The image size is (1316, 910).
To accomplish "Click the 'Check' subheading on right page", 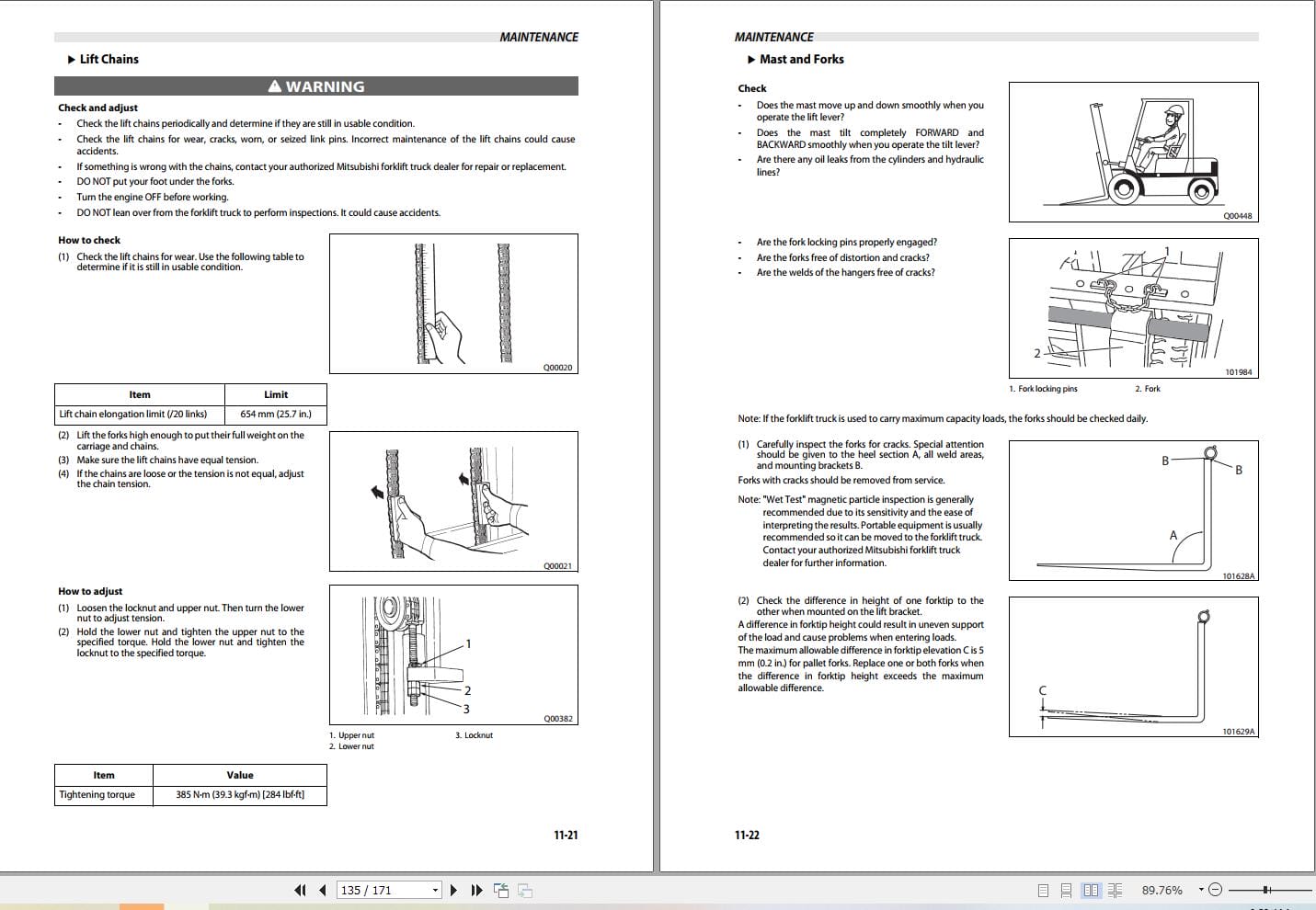I will point(751,88).
